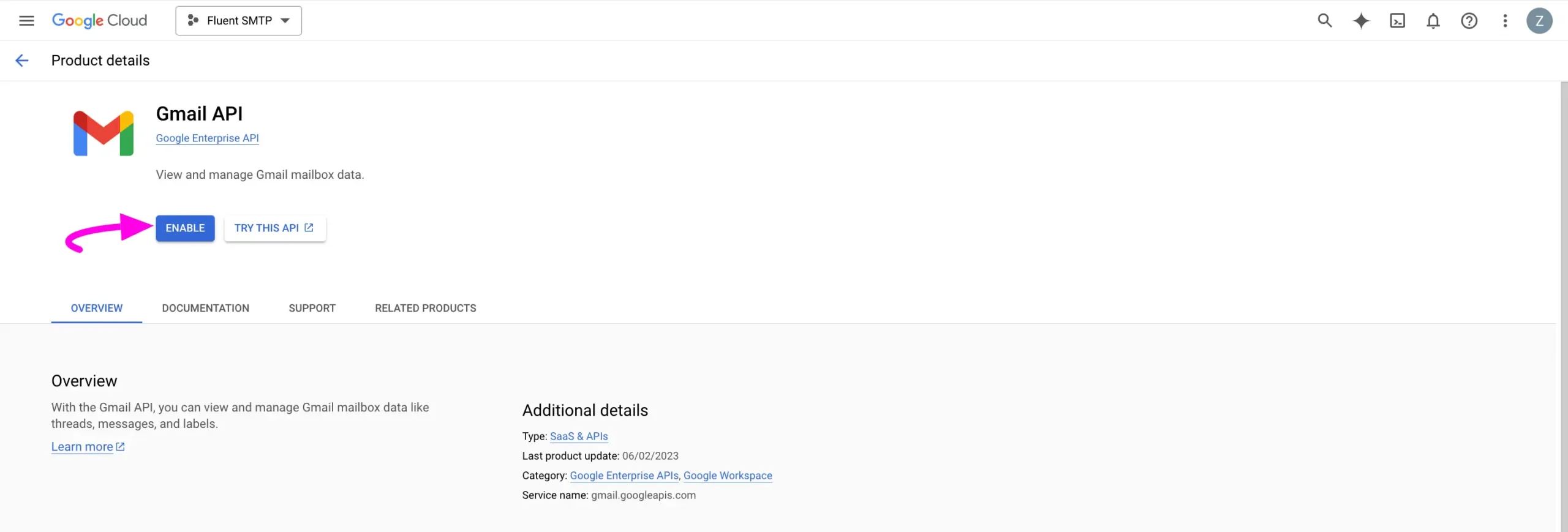This screenshot has height=532, width=1568.
Task: Open the Gemini AI sparkle icon
Action: click(x=1361, y=20)
